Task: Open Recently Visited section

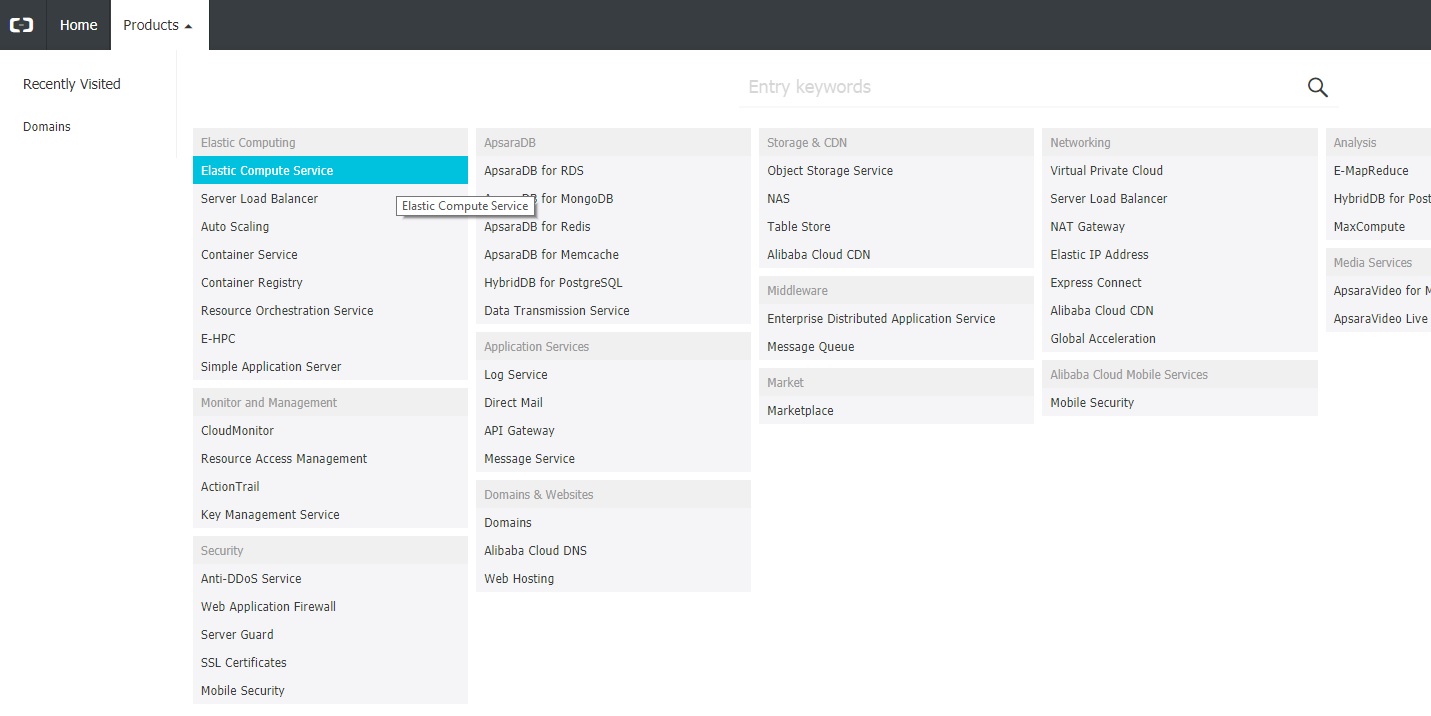Action: [72, 84]
